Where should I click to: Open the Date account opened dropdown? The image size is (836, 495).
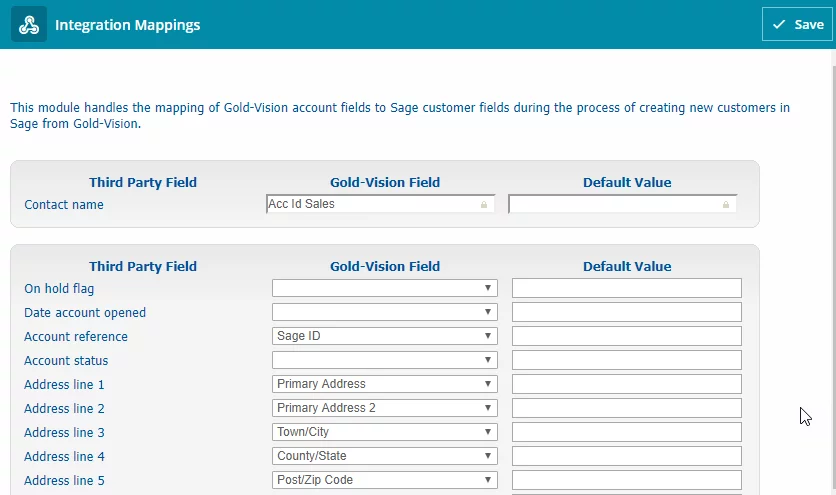coord(384,312)
